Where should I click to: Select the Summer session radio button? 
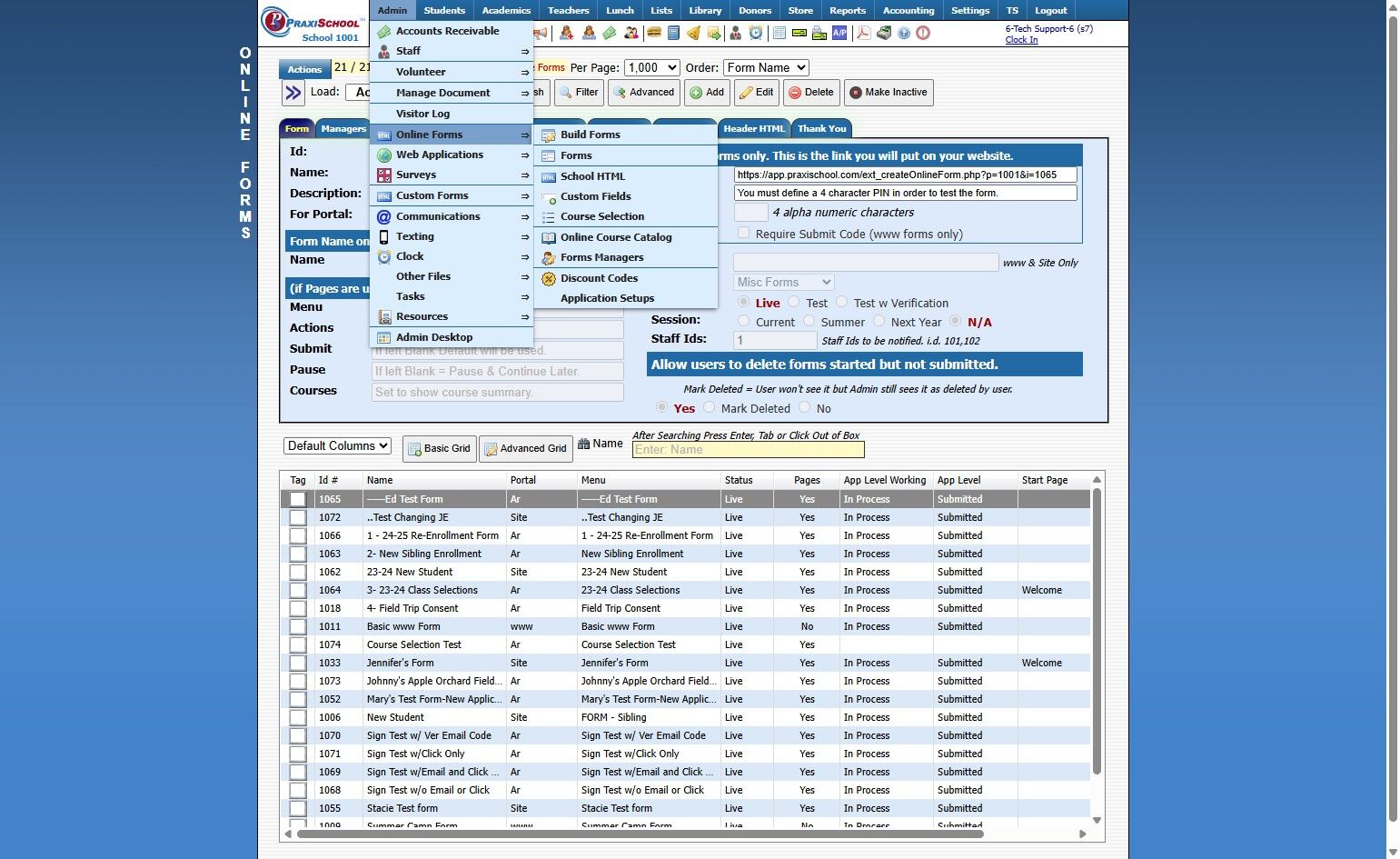pos(809,321)
